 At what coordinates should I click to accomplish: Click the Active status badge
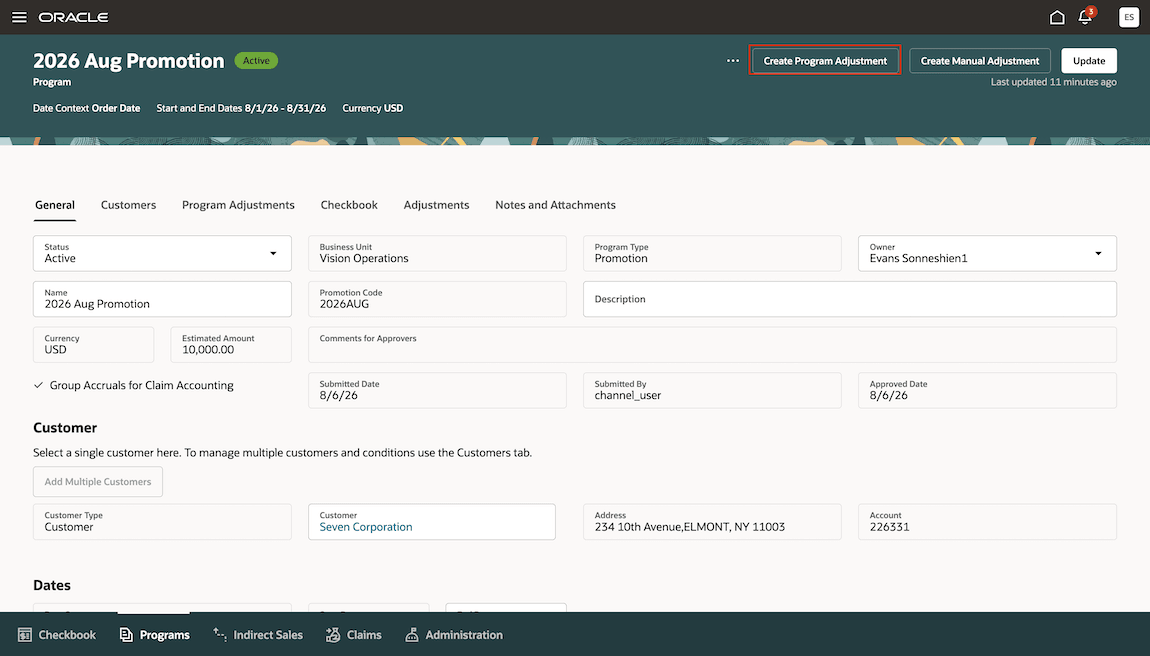tap(256, 61)
